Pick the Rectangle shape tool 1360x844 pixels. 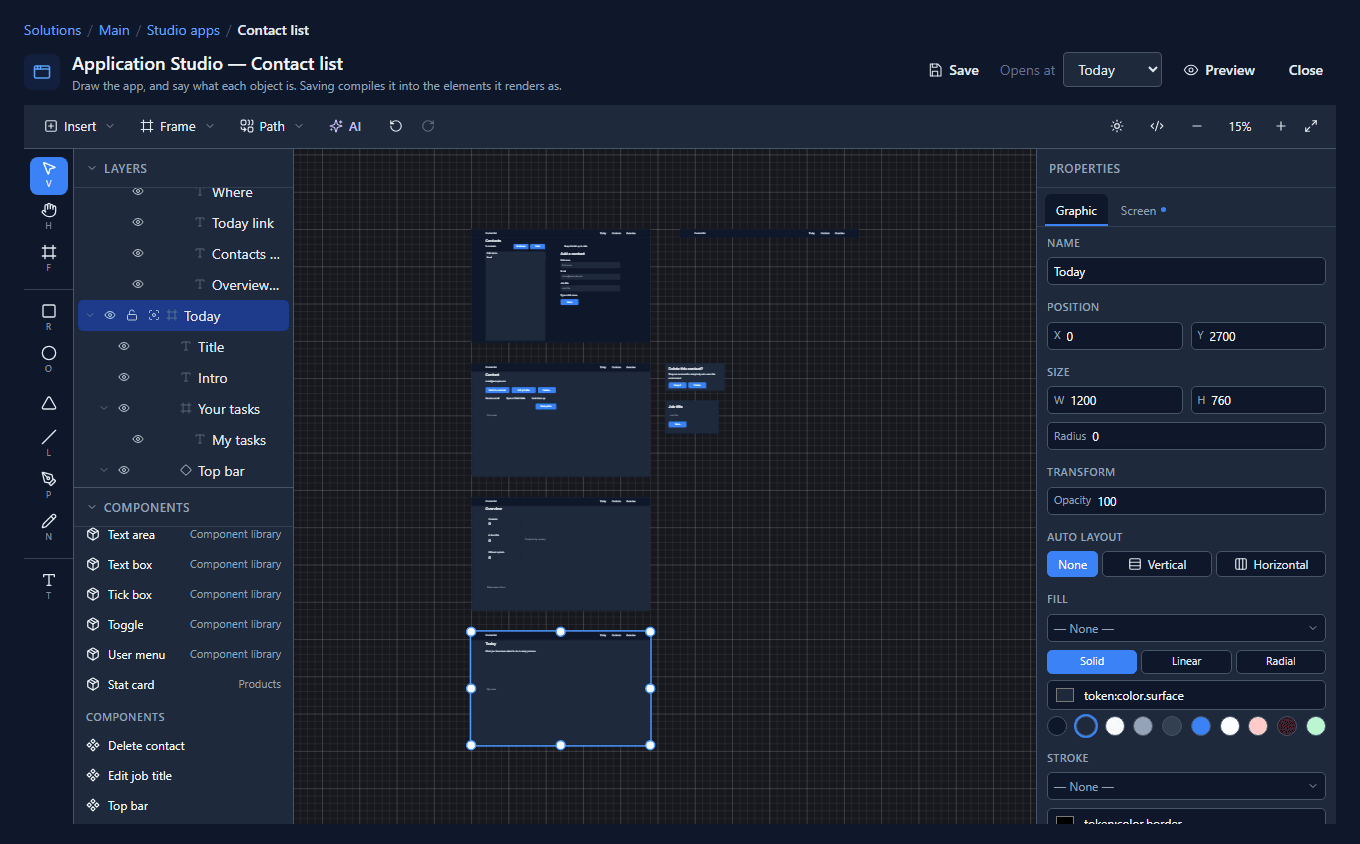coord(49,317)
